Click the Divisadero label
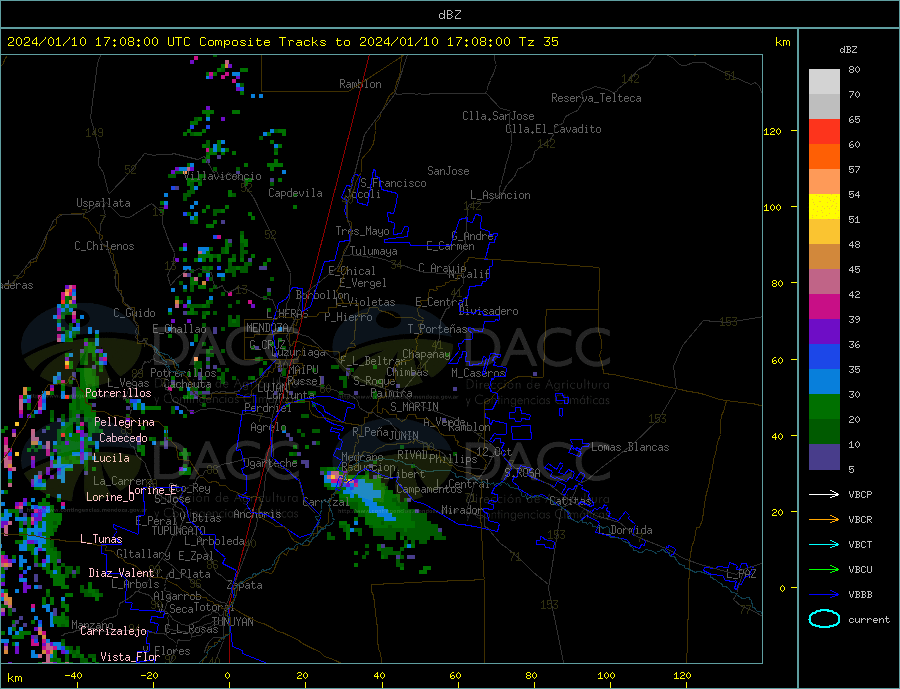The width and height of the screenshot is (900, 689). click(488, 311)
